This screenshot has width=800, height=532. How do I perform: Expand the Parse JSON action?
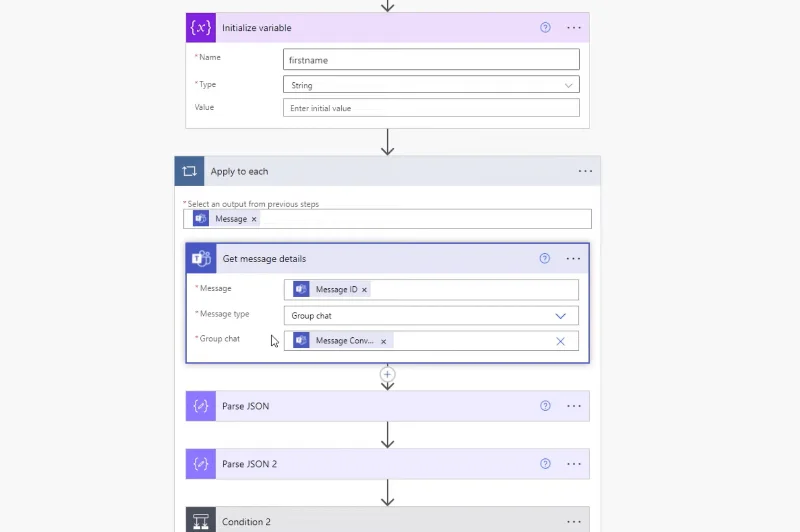click(387, 406)
